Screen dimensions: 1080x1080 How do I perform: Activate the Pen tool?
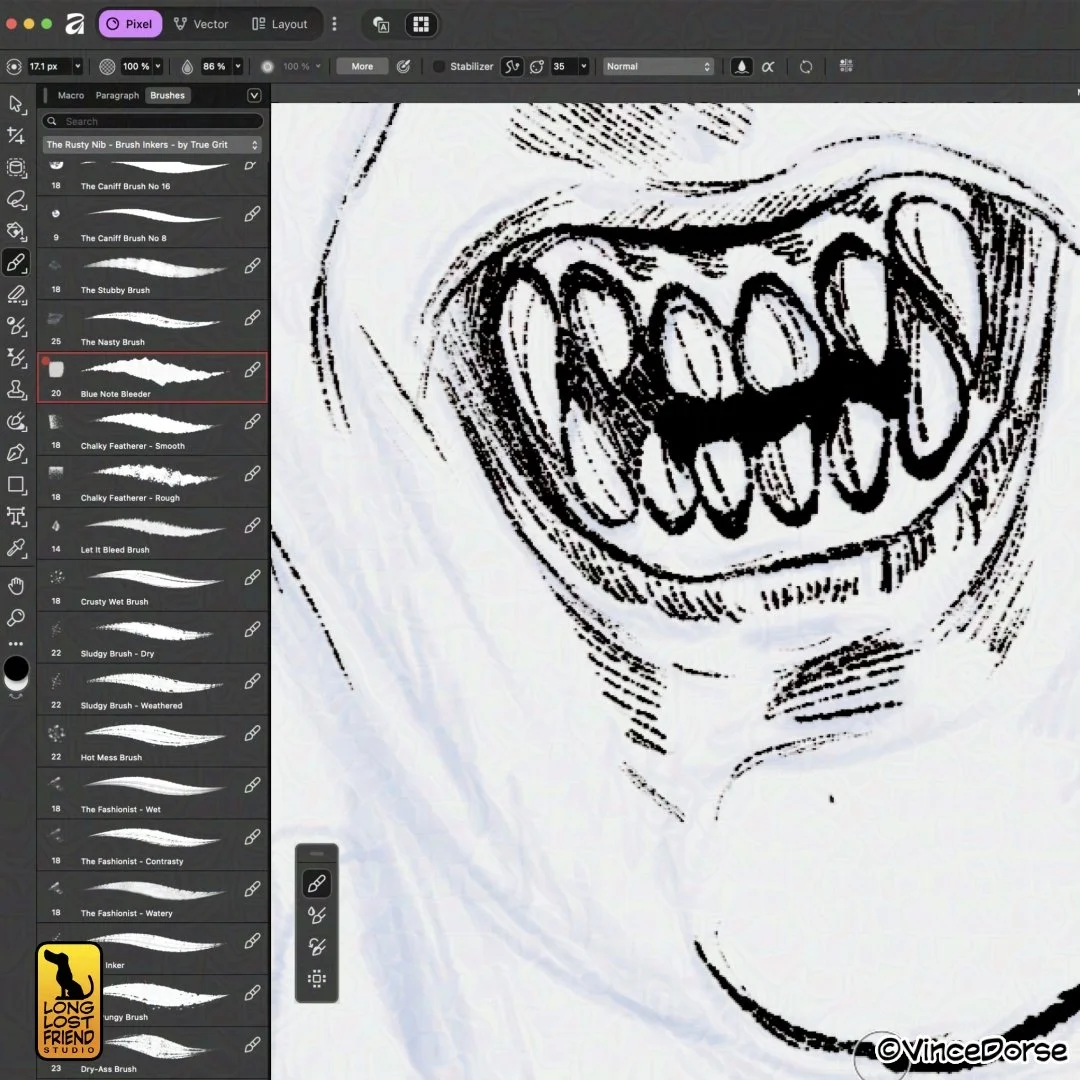click(16, 453)
